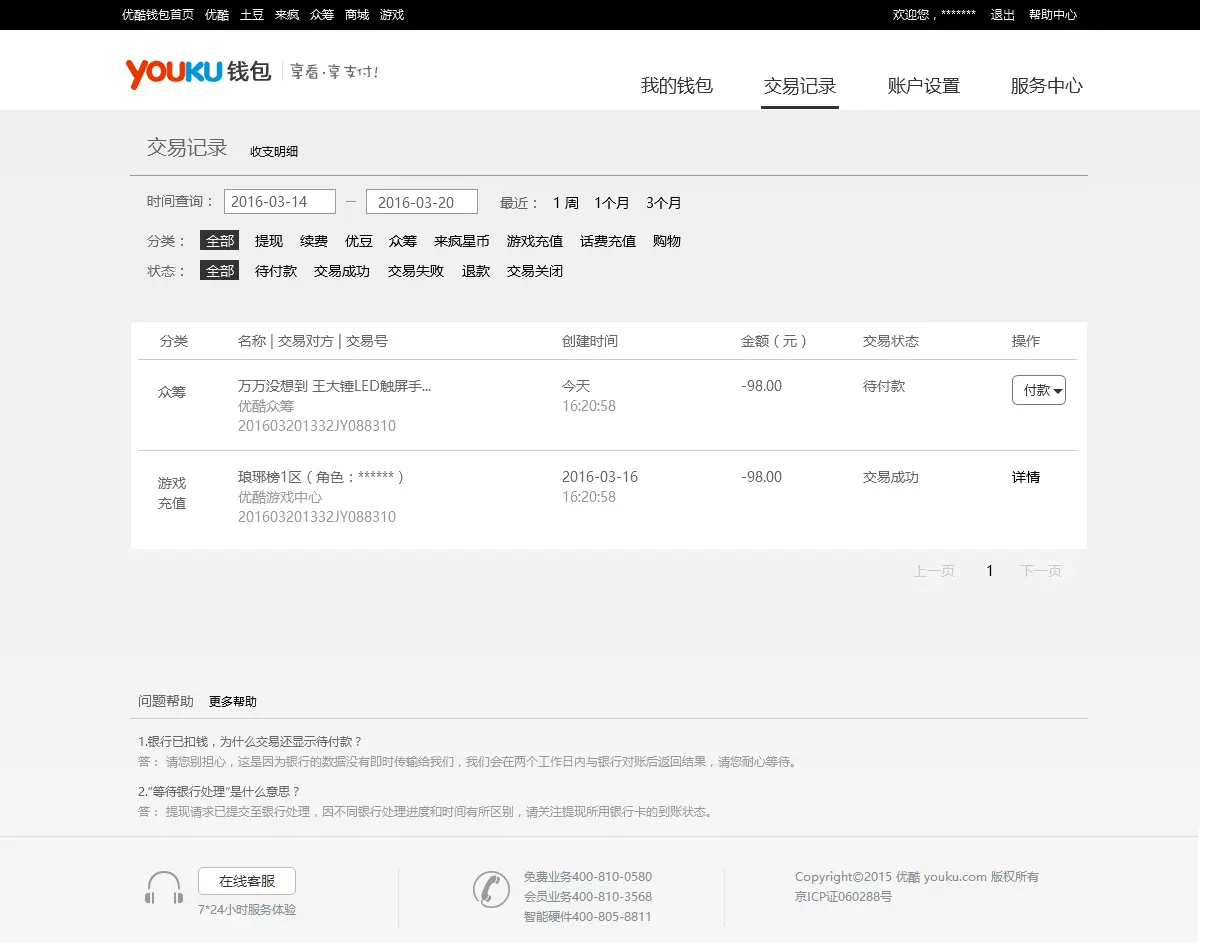The height and width of the screenshot is (951, 1209).
Task: Click question “等待银行处理”是什么意思
Action: tap(219, 791)
